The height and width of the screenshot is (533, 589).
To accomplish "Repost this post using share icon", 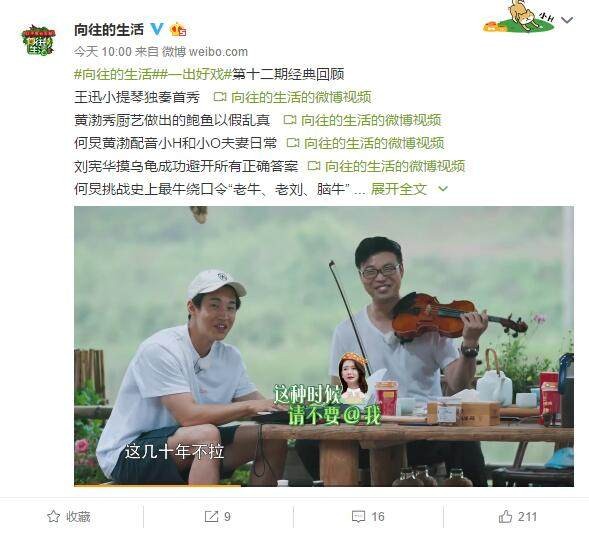I will point(217,517).
